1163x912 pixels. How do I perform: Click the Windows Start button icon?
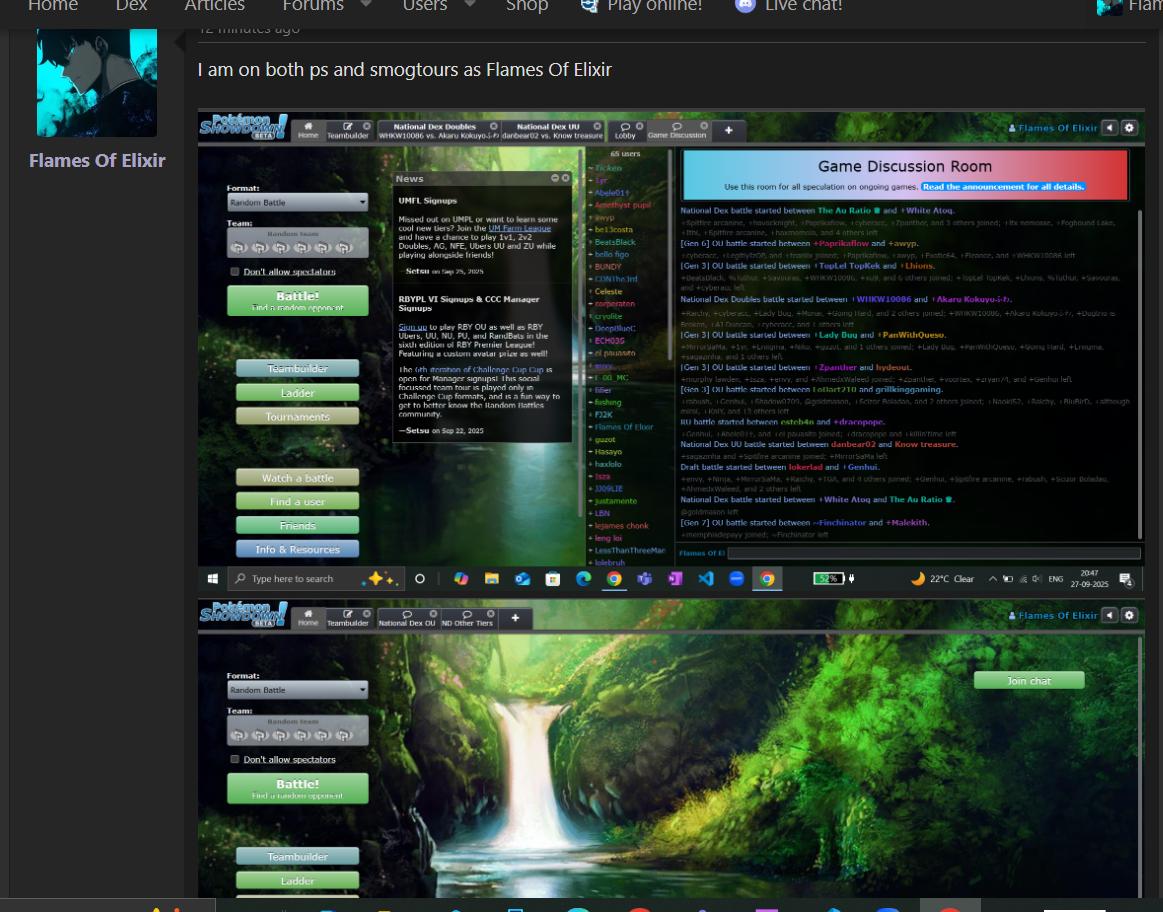(x=213, y=579)
